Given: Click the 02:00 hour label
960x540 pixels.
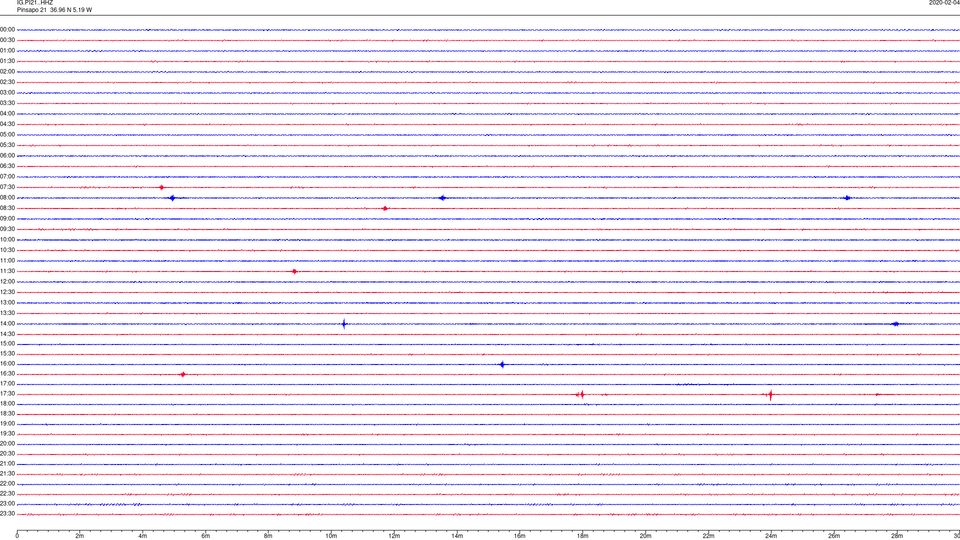Looking at the screenshot, I should (7, 72).
